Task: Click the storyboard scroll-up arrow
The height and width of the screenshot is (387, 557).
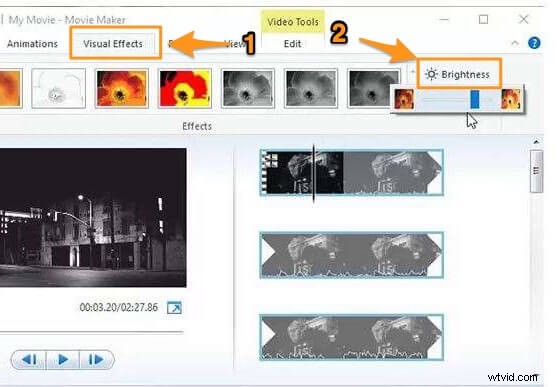Action: click(x=536, y=142)
